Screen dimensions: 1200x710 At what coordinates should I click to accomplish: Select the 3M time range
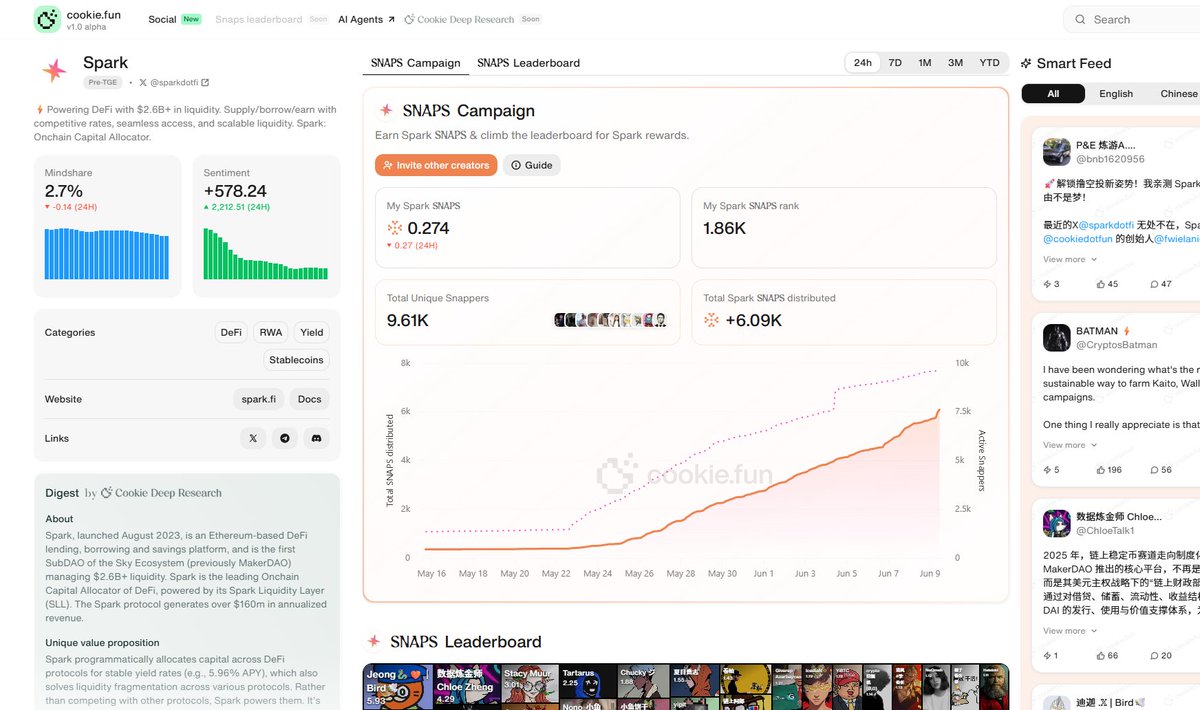[x=956, y=63]
